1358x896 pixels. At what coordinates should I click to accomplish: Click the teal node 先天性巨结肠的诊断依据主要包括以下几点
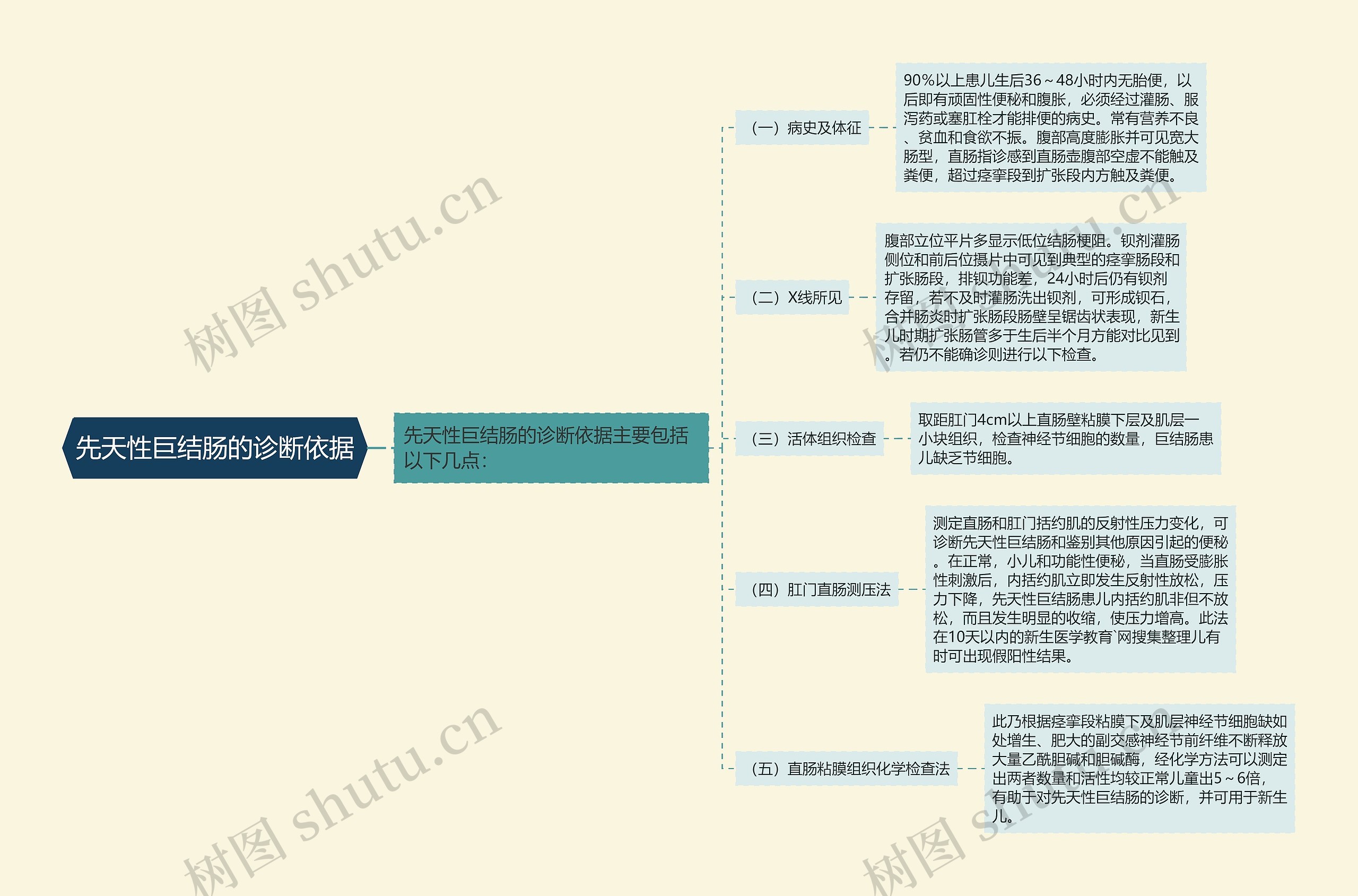[551, 447]
